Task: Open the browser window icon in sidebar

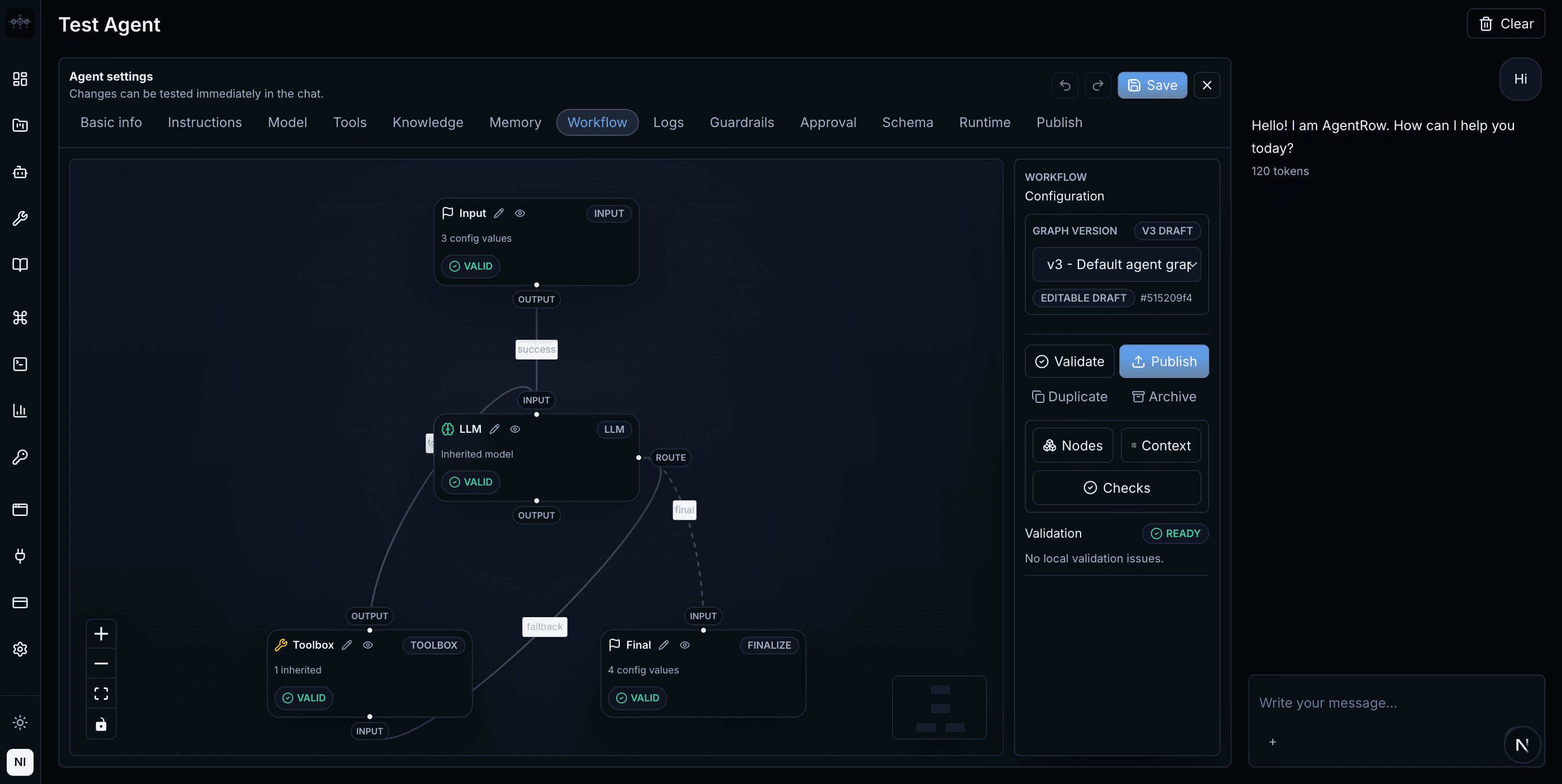Action: pyautogui.click(x=20, y=509)
